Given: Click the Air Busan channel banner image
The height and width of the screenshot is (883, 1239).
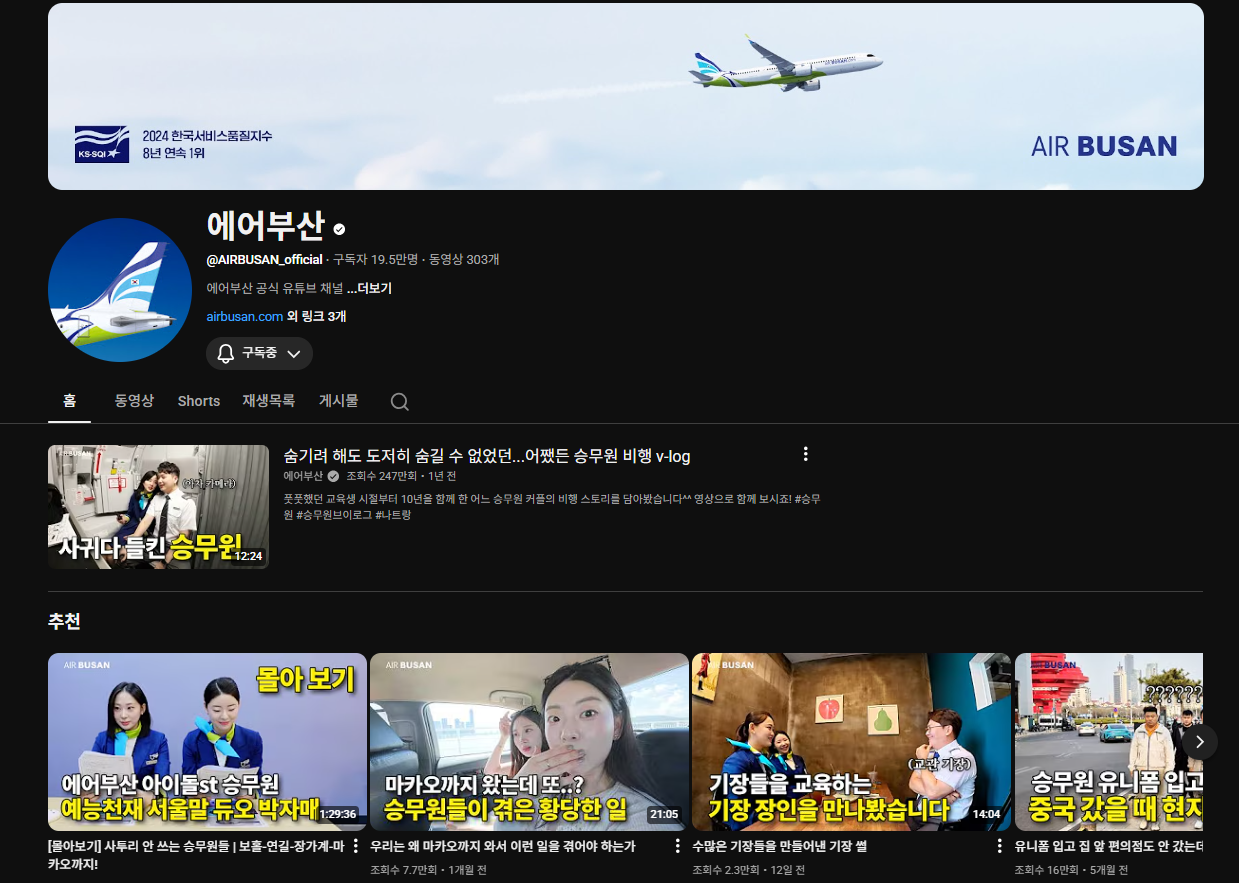Looking at the screenshot, I should click(626, 96).
